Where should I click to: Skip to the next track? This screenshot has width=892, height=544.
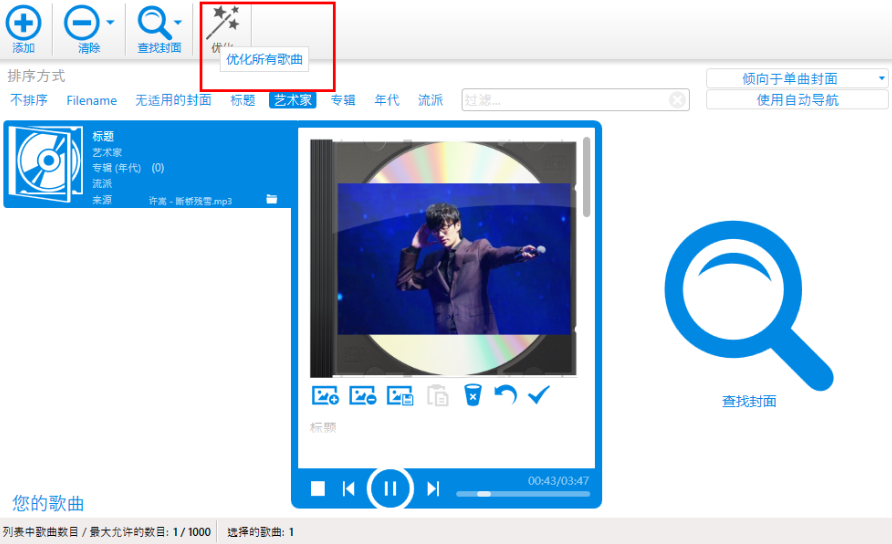point(433,489)
